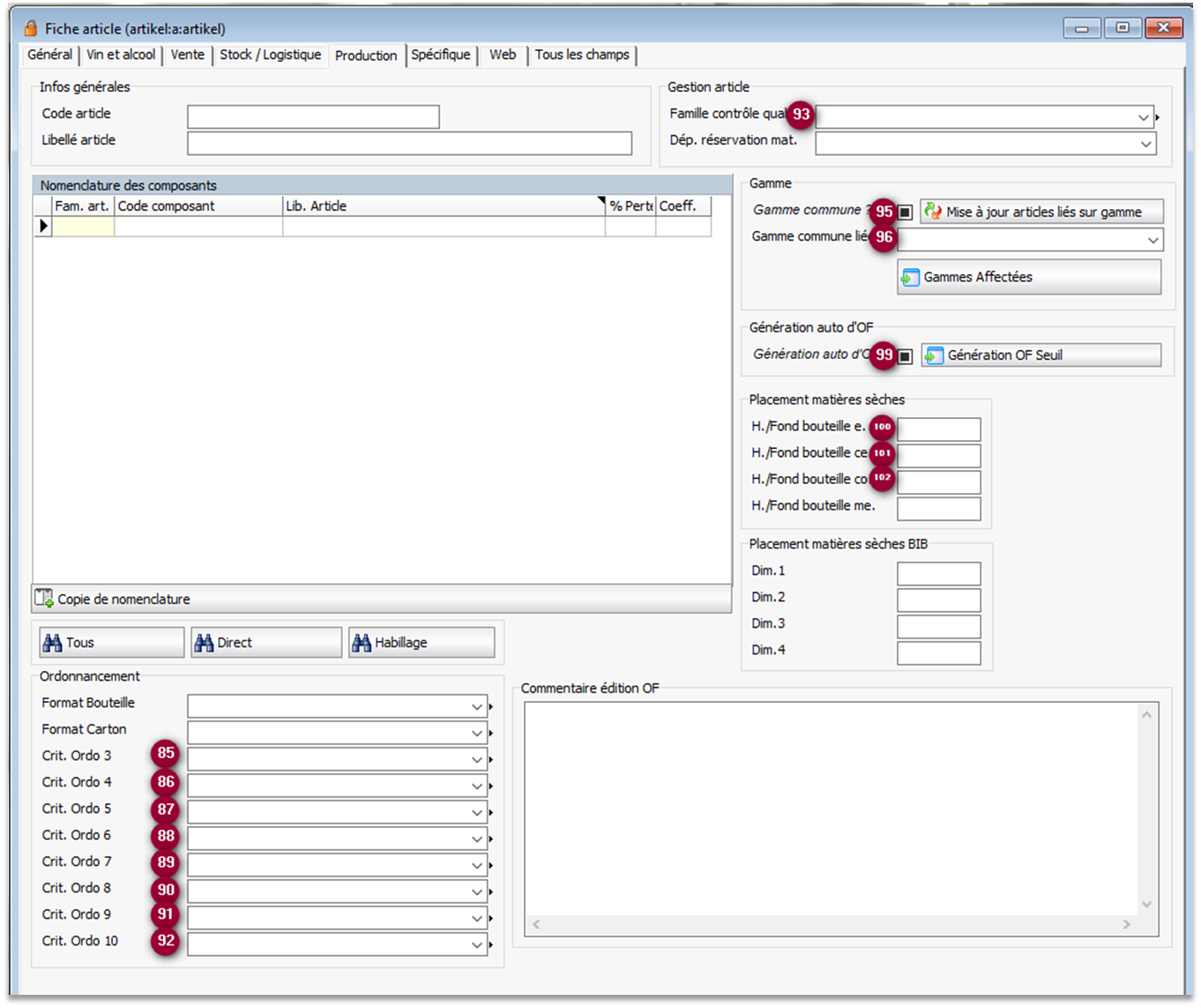
Task: Click the Dim.1 input field
Action: pos(938,573)
